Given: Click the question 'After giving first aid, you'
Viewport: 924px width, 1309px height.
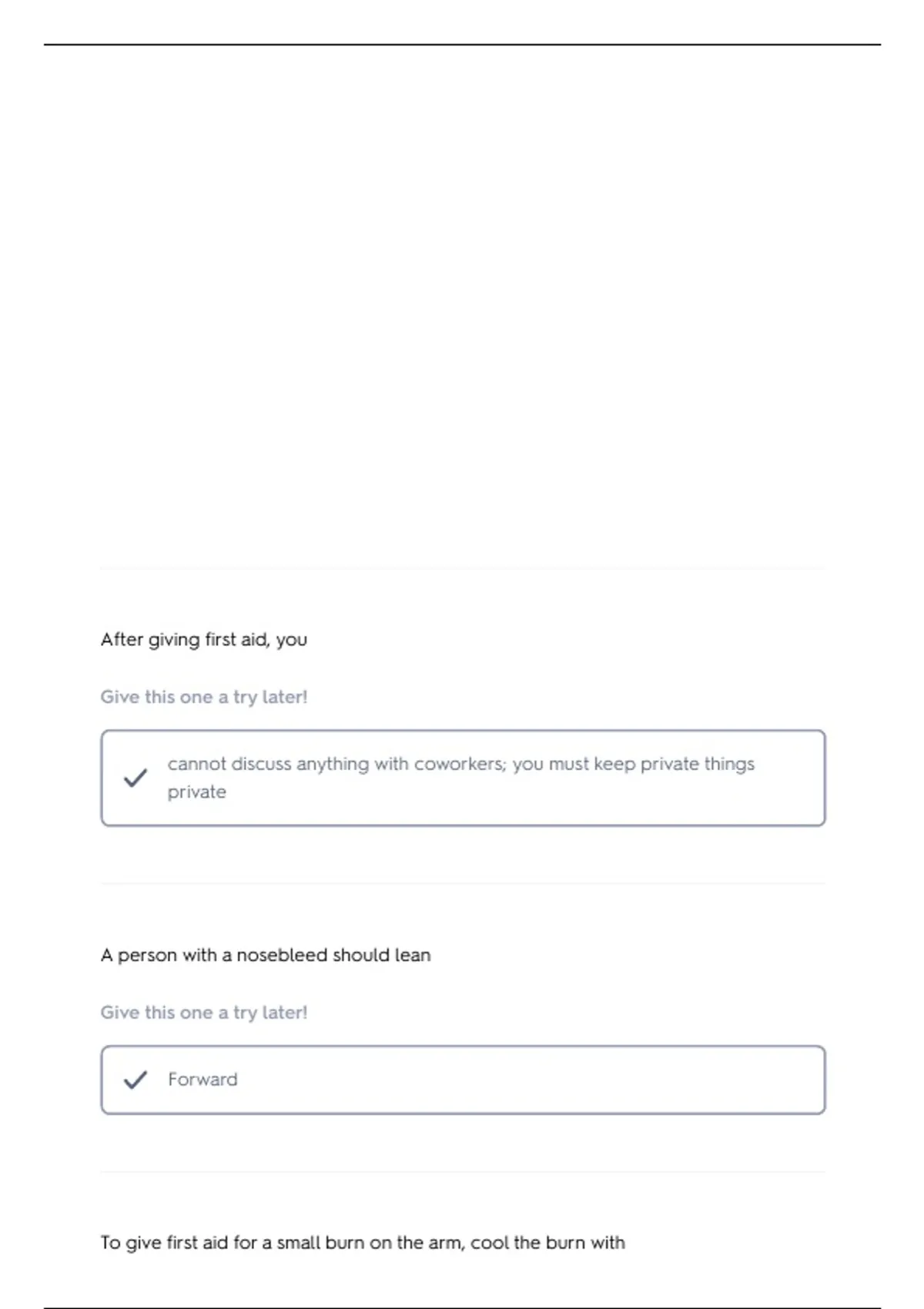Looking at the screenshot, I should click(204, 640).
